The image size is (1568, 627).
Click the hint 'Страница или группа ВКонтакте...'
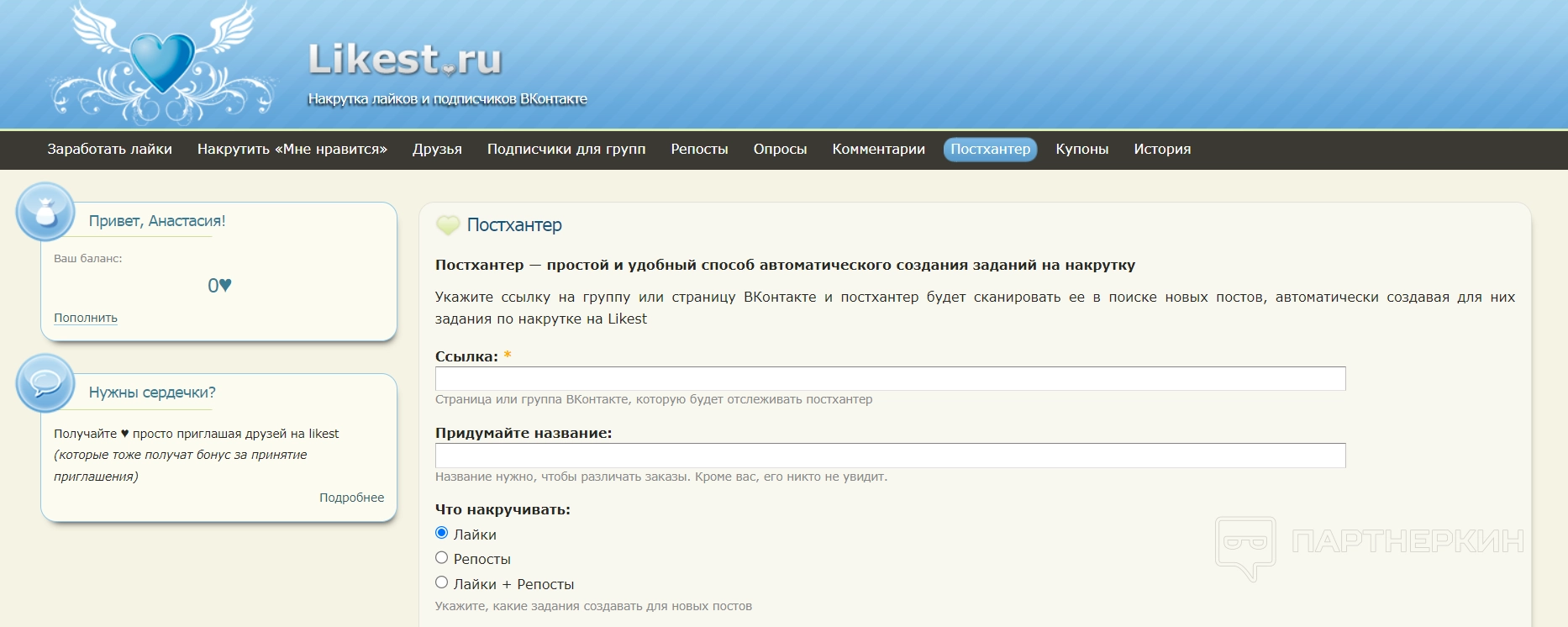coord(654,399)
